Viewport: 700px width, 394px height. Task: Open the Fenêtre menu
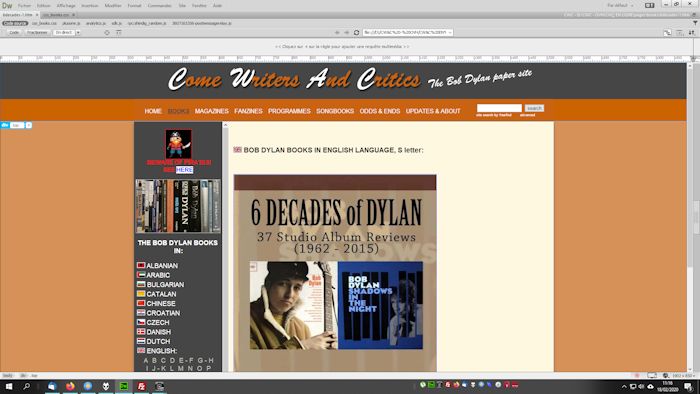[x=199, y=6]
